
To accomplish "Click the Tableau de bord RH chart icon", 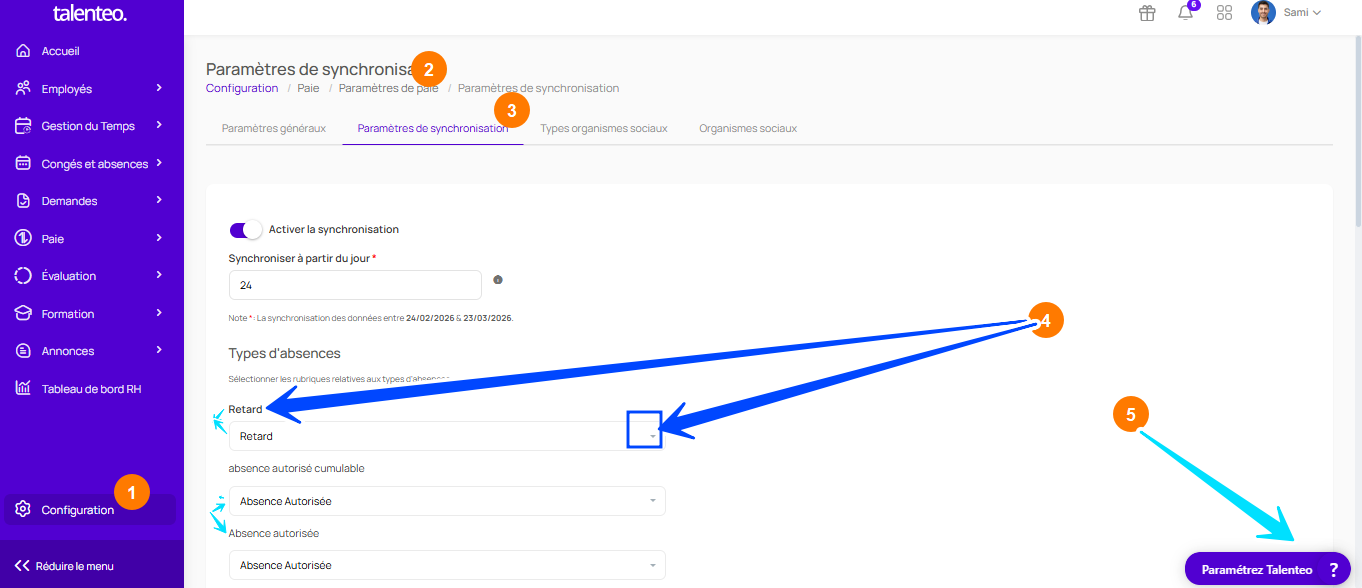I will 23,388.
